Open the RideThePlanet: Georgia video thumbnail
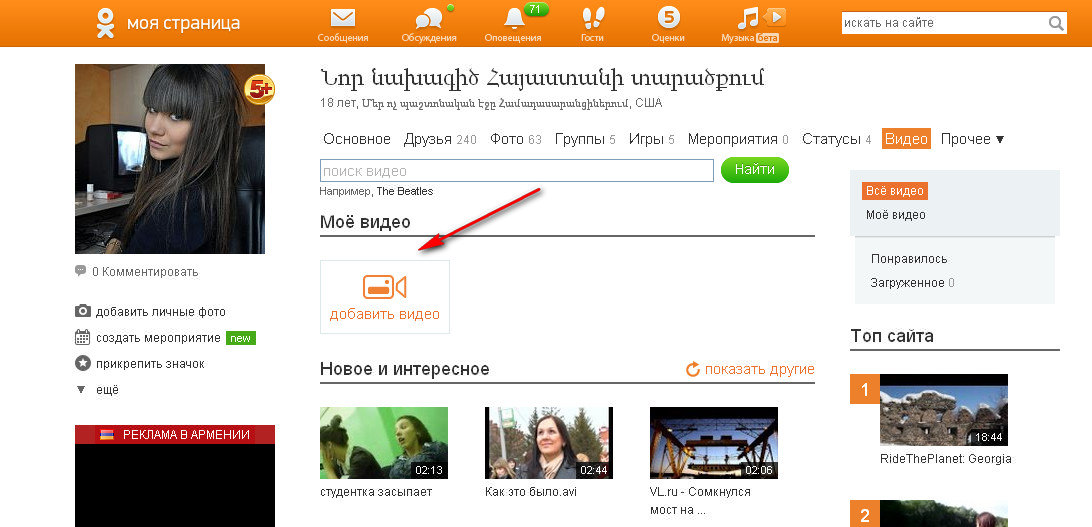 [x=944, y=410]
